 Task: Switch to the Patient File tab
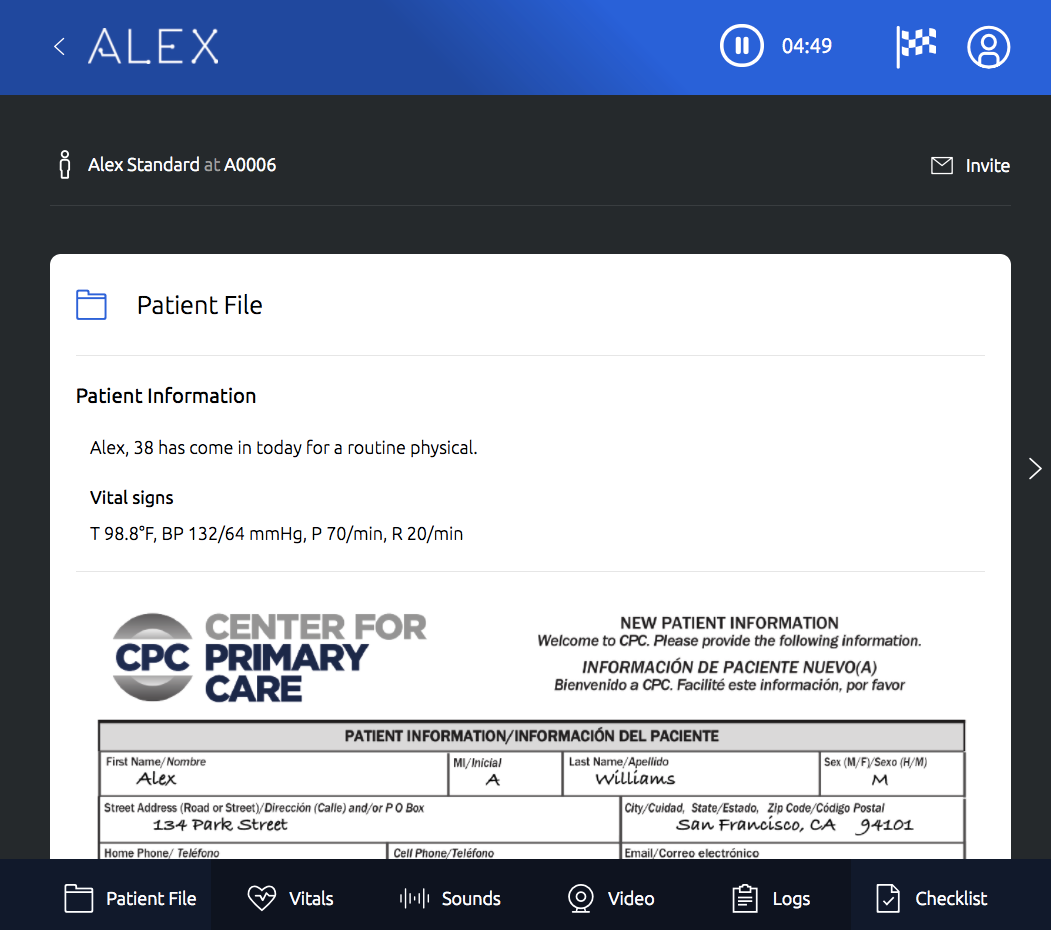point(130,898)
